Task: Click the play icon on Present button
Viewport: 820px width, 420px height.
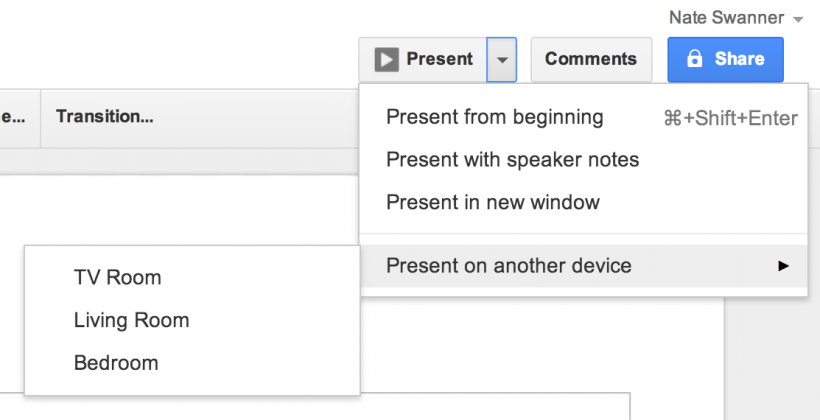Action: pos(386,60)
